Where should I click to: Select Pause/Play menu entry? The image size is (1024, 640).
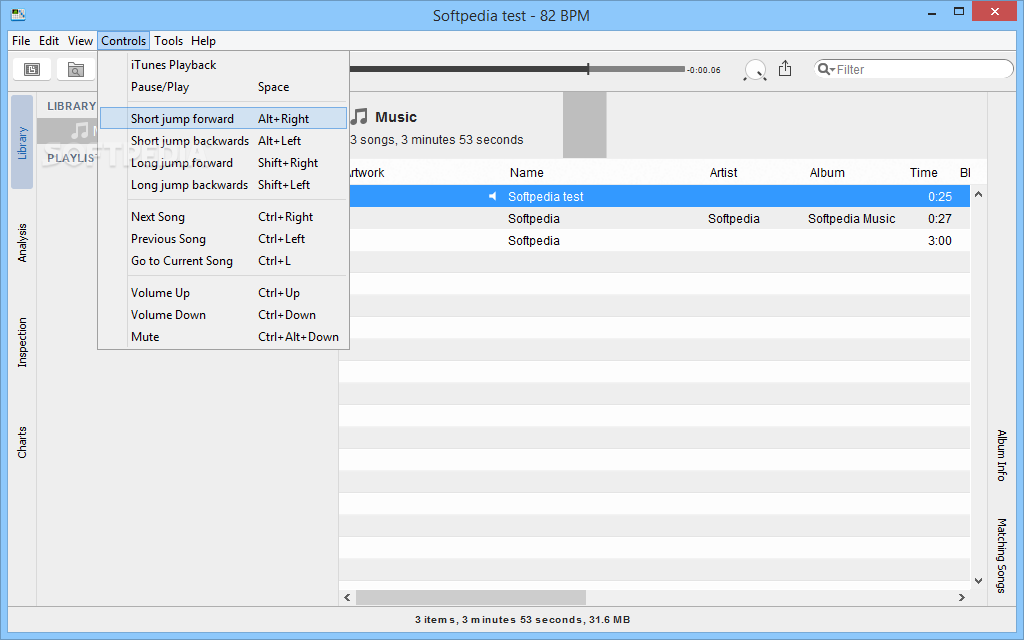pyautogui.click(x=223, y=87)
